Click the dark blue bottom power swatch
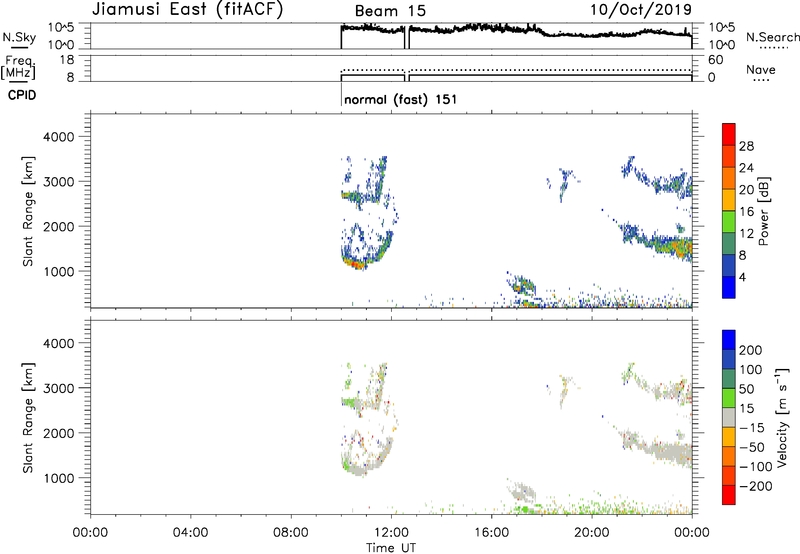 coord(729,287)
